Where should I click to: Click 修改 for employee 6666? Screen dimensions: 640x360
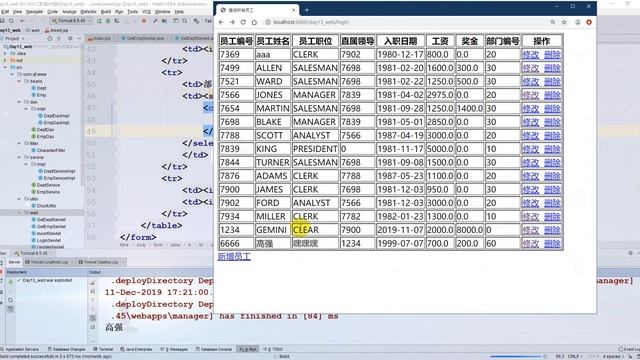point(531,244)
